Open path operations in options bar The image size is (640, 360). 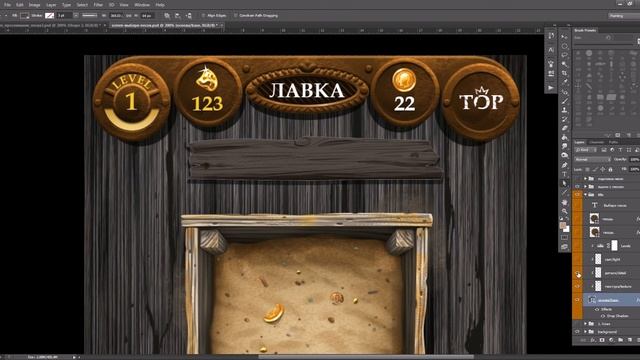click(167, 16)
